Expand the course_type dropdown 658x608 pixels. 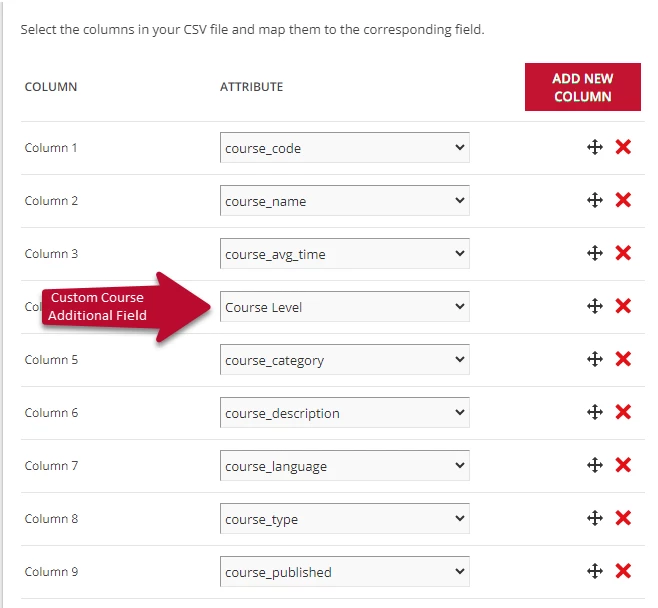[x=344, y=519]
